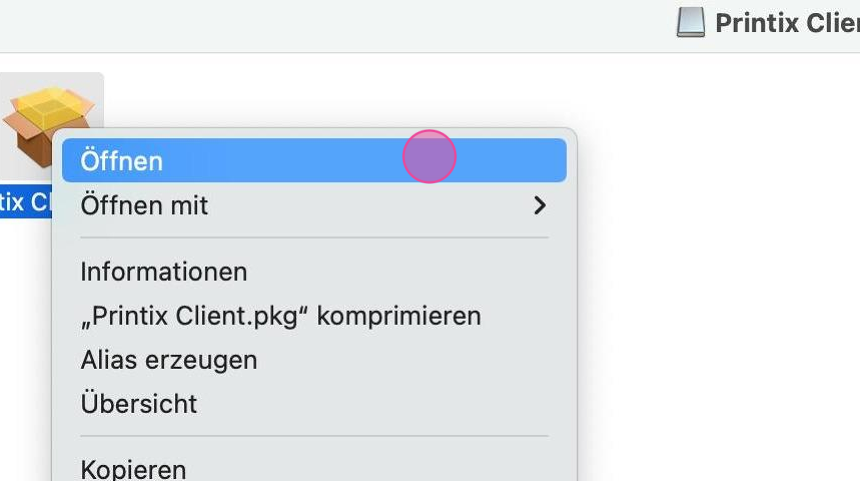Click the disk drive icon in title bar
Screen dimensions: 860x481
coord(691,22)
